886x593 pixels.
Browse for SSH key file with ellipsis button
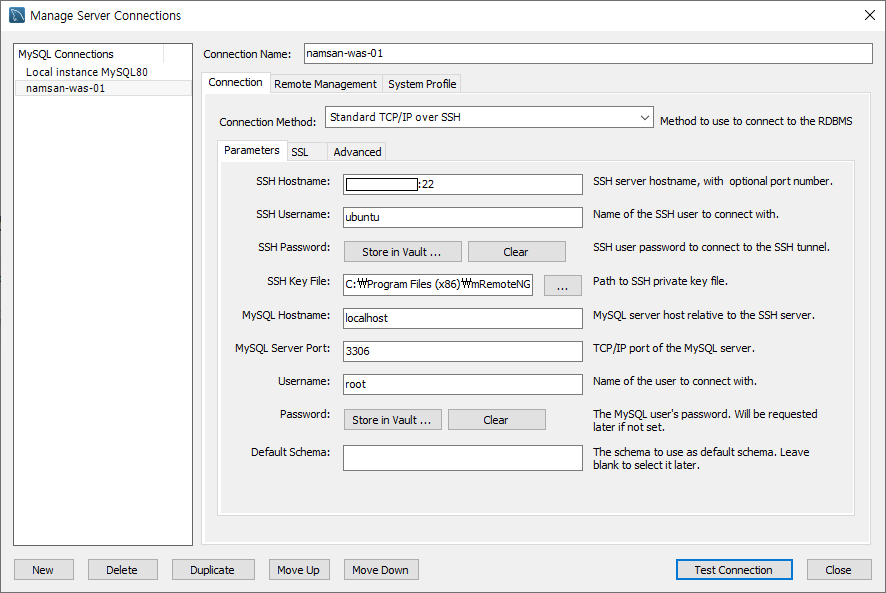click(x=562, y=285)
